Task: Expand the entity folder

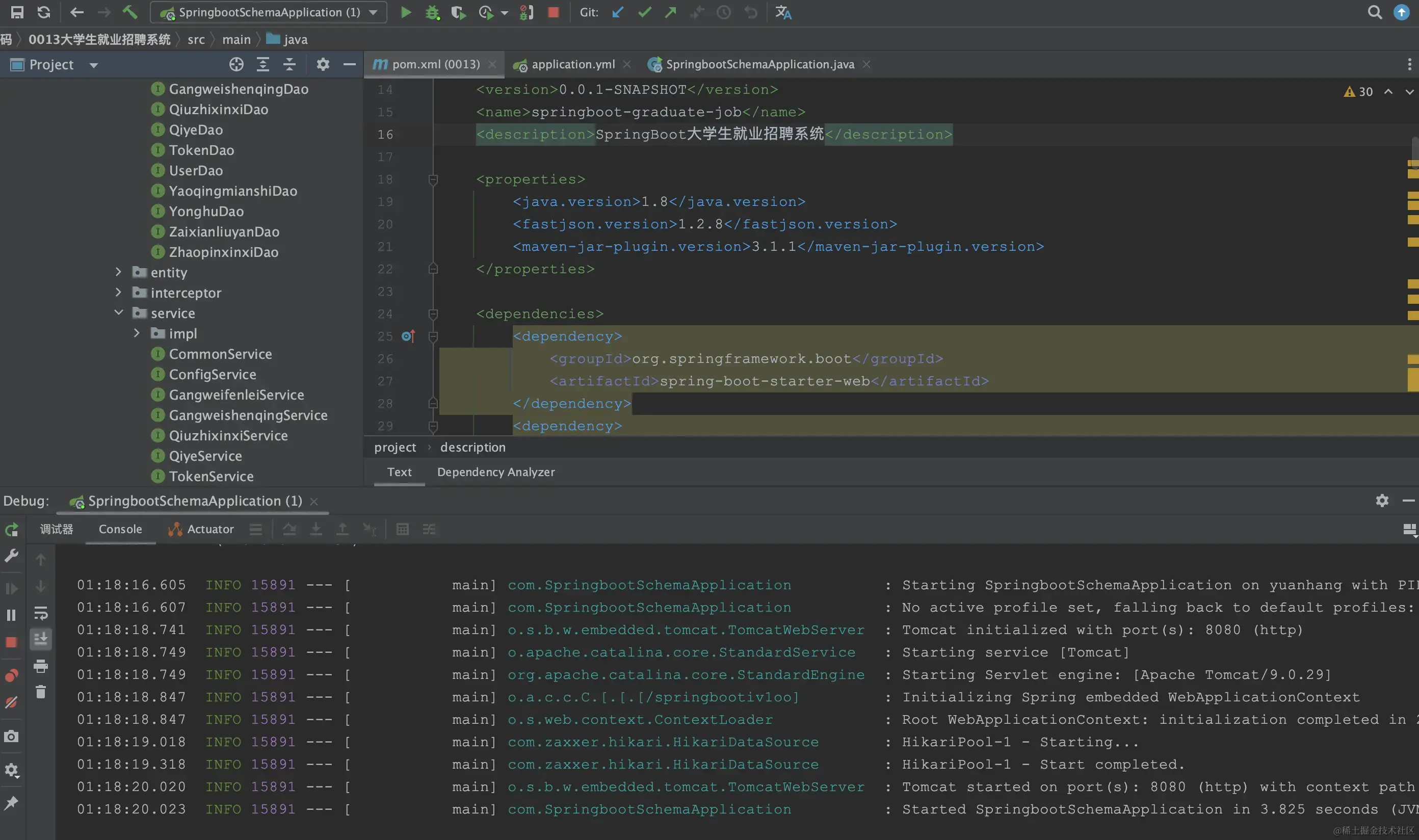Action: click(118, 272)
